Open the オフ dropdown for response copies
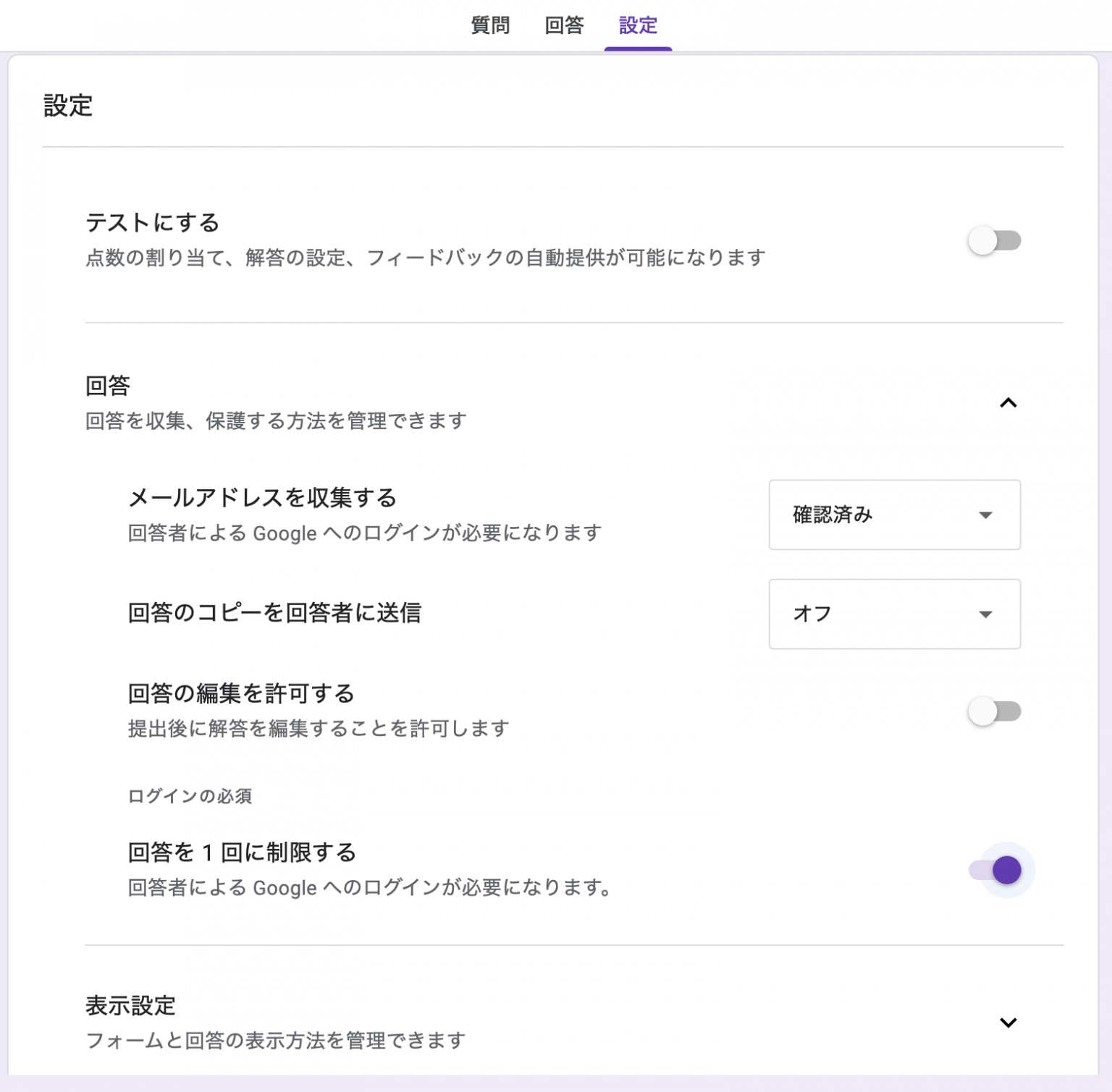 pyautogui.click(x=894, y=614)
